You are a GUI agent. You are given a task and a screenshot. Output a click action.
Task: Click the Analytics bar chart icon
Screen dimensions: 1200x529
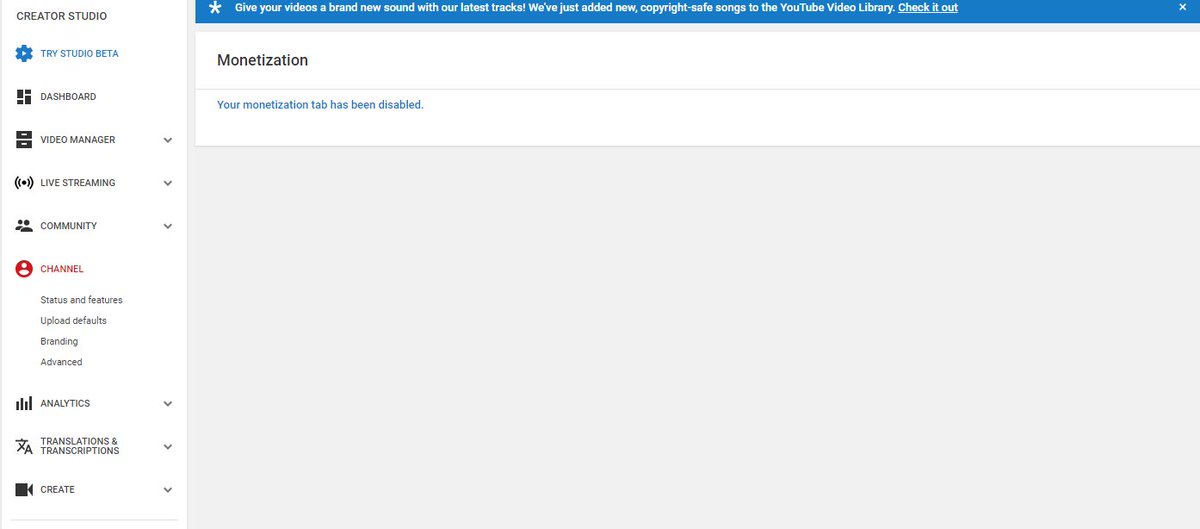click(24, 403)
